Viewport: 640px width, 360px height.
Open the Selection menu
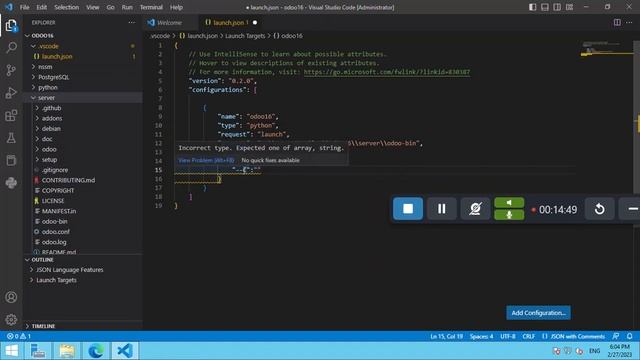coord(67,7)
